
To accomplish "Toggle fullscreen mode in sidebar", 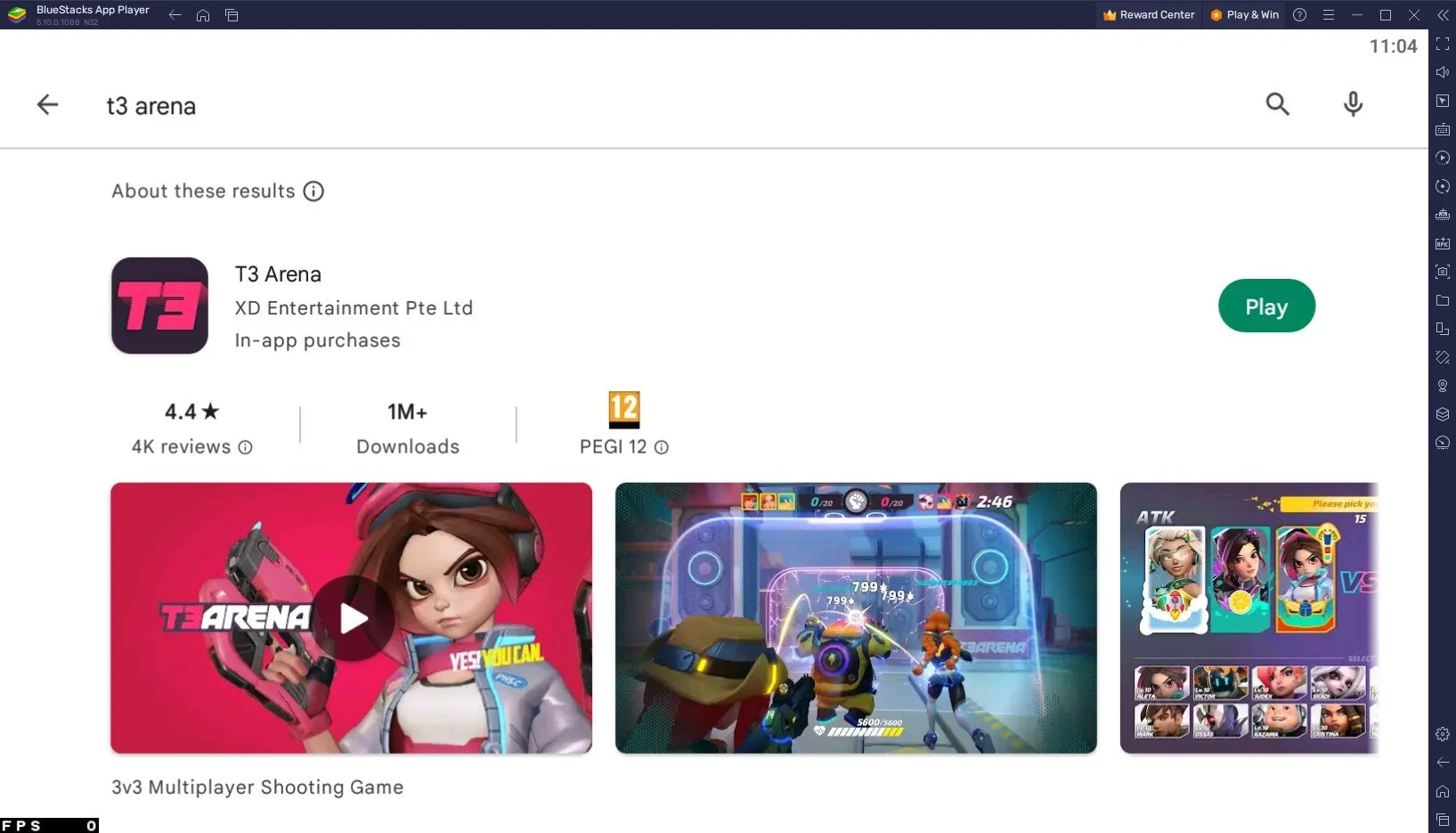I will click(x=1443, y=44).
